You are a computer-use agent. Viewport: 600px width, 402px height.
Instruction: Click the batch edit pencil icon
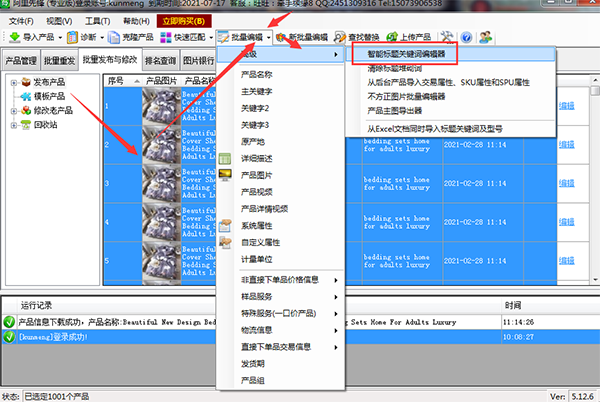pos(223,37)
